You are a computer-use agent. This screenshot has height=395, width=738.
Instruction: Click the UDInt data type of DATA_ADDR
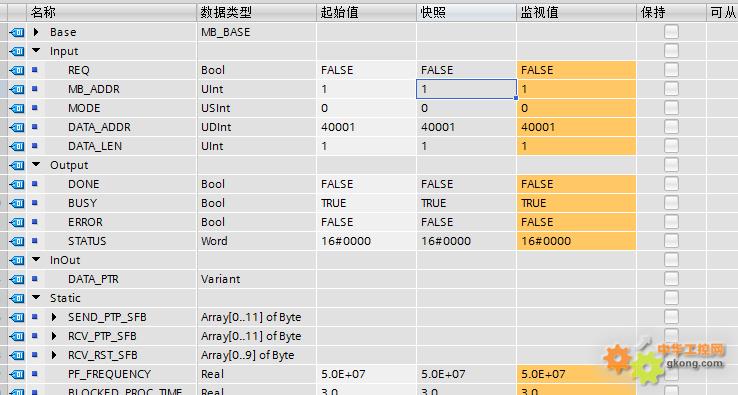pyautogui.click(x=216, y=127)
